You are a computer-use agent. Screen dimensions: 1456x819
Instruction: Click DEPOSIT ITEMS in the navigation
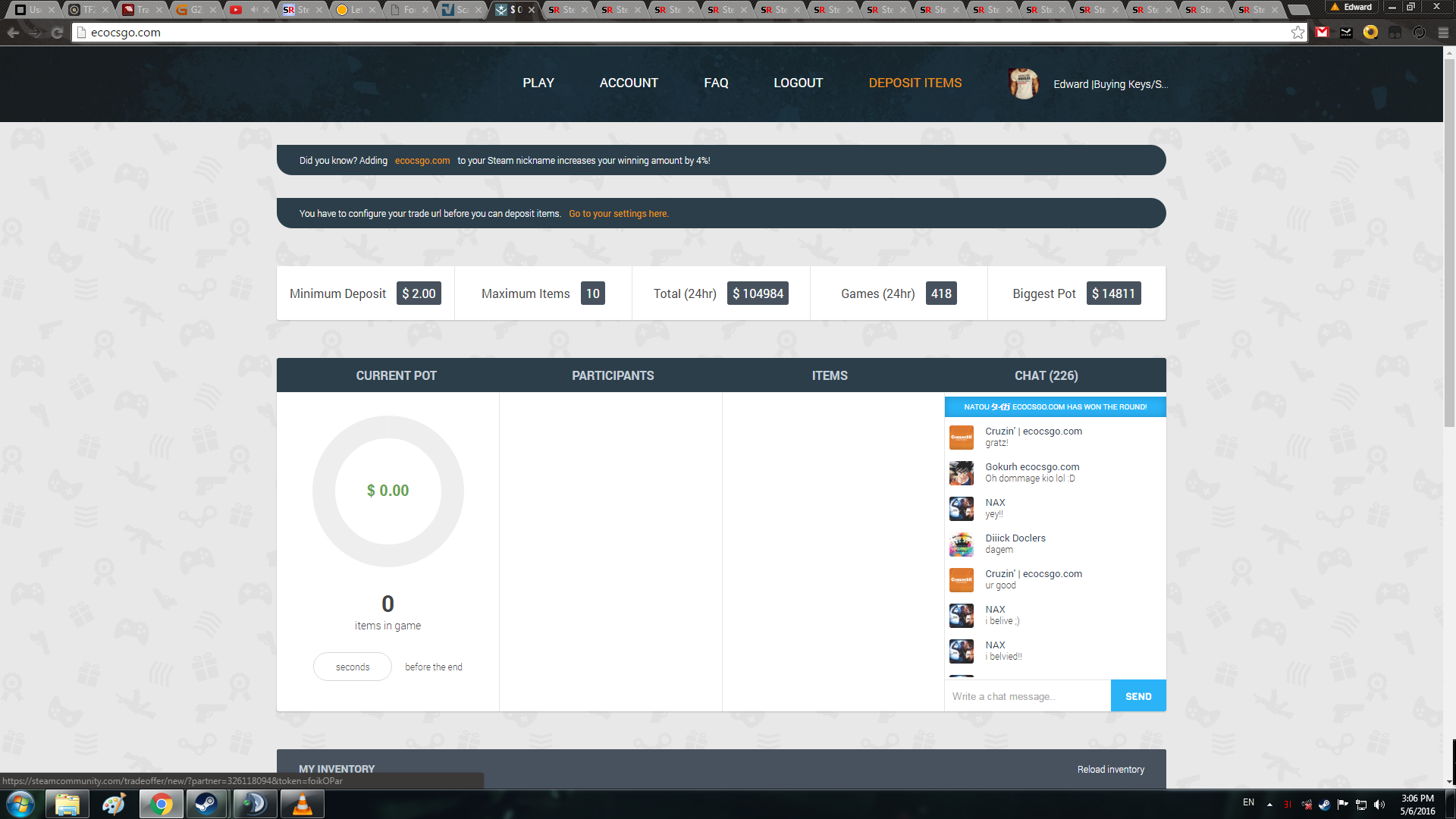(915, 83)
